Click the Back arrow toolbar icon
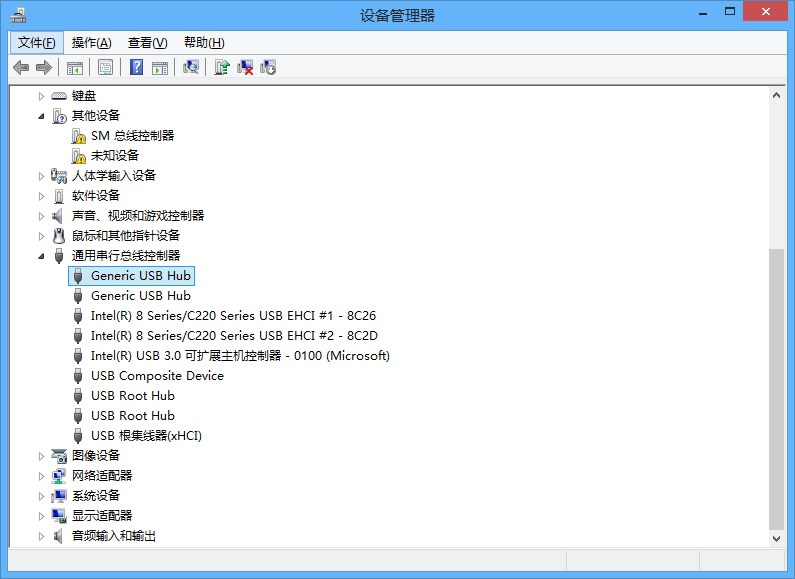This screenshot has width=795, height=579. (x=21, y=67)
